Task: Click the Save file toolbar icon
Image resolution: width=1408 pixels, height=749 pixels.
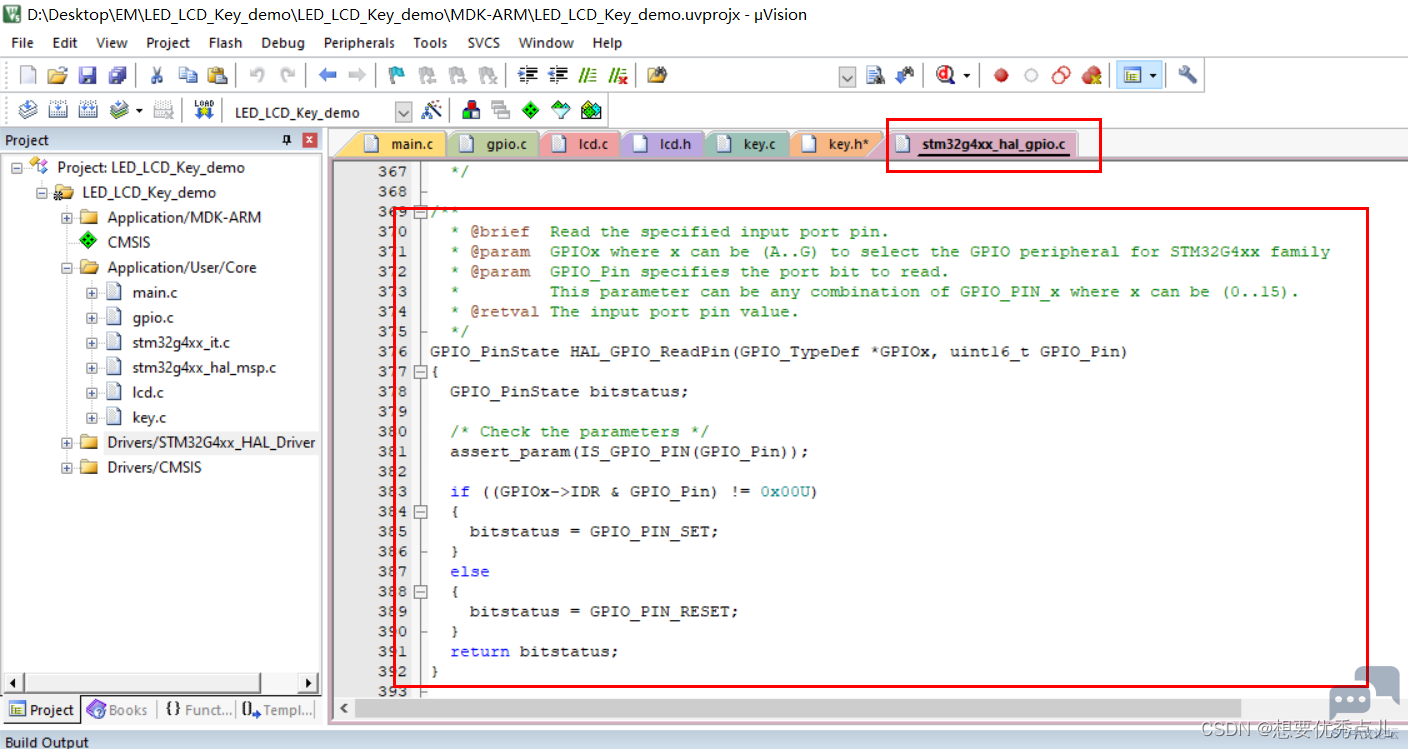Action: point(87,75)
